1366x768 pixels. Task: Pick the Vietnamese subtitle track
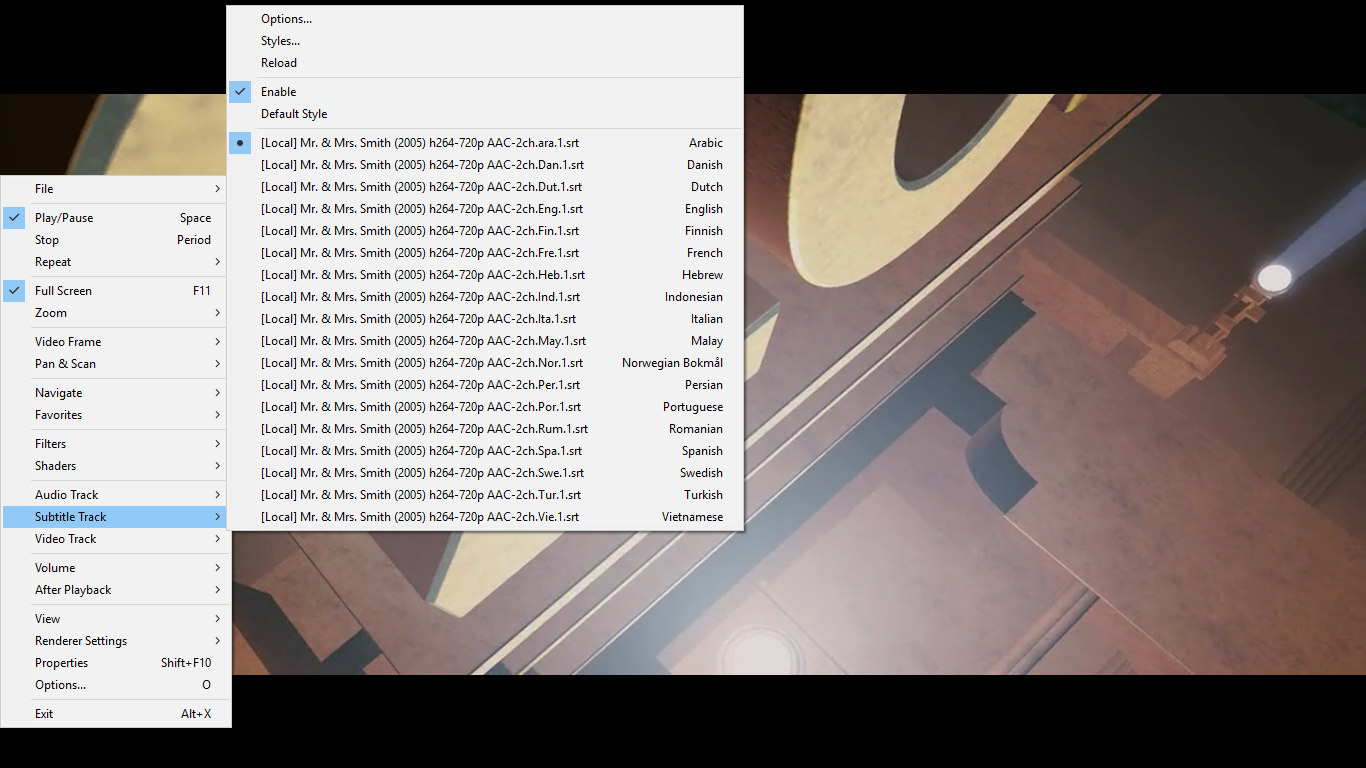[x=485, y=517]
